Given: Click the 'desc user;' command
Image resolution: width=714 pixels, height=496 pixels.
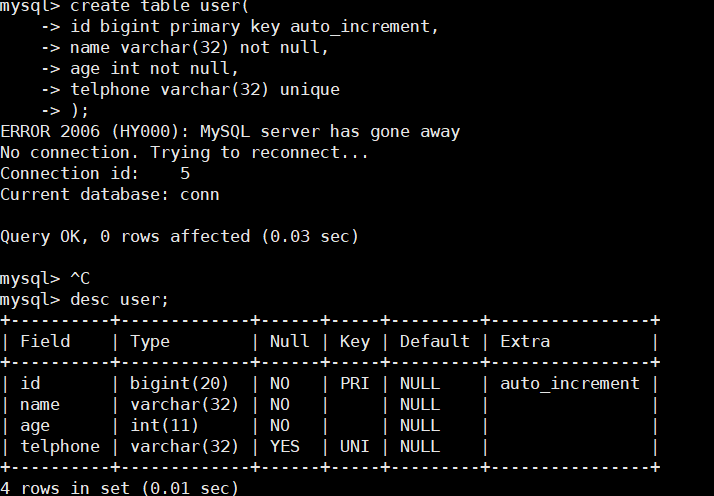Looking at the screenshot, I should pos(119,300).
